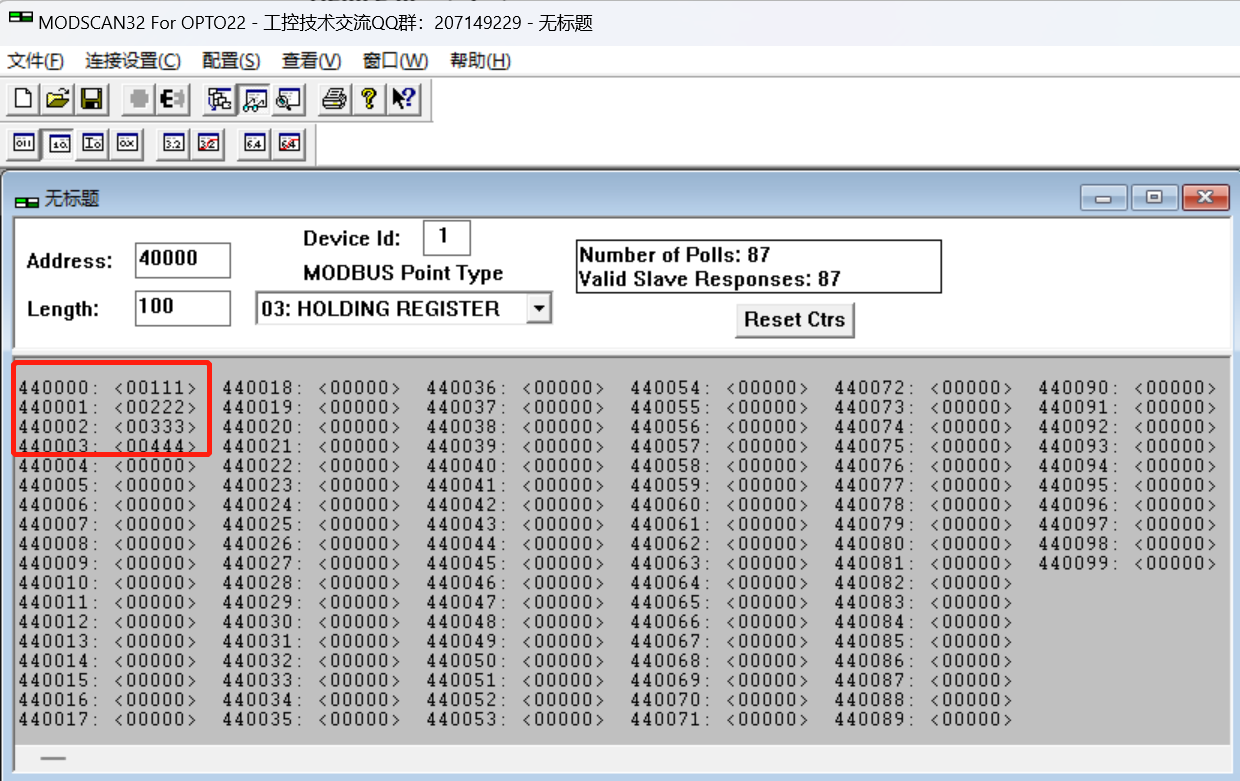Select register 440009 value
1240x781 pixels.
pyautogui.click(x=156, y=563)
